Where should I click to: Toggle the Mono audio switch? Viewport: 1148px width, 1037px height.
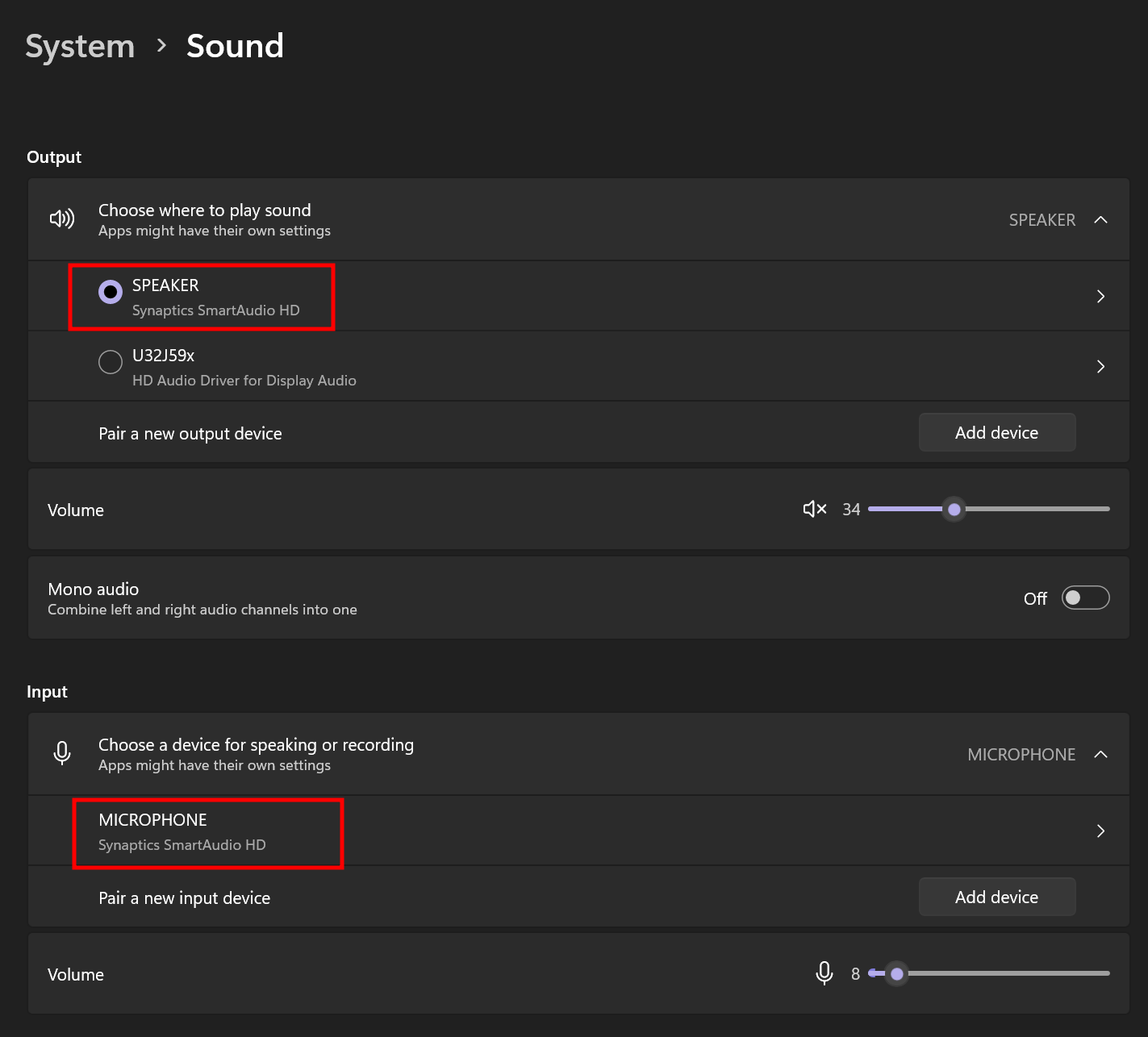point(1085,598)
